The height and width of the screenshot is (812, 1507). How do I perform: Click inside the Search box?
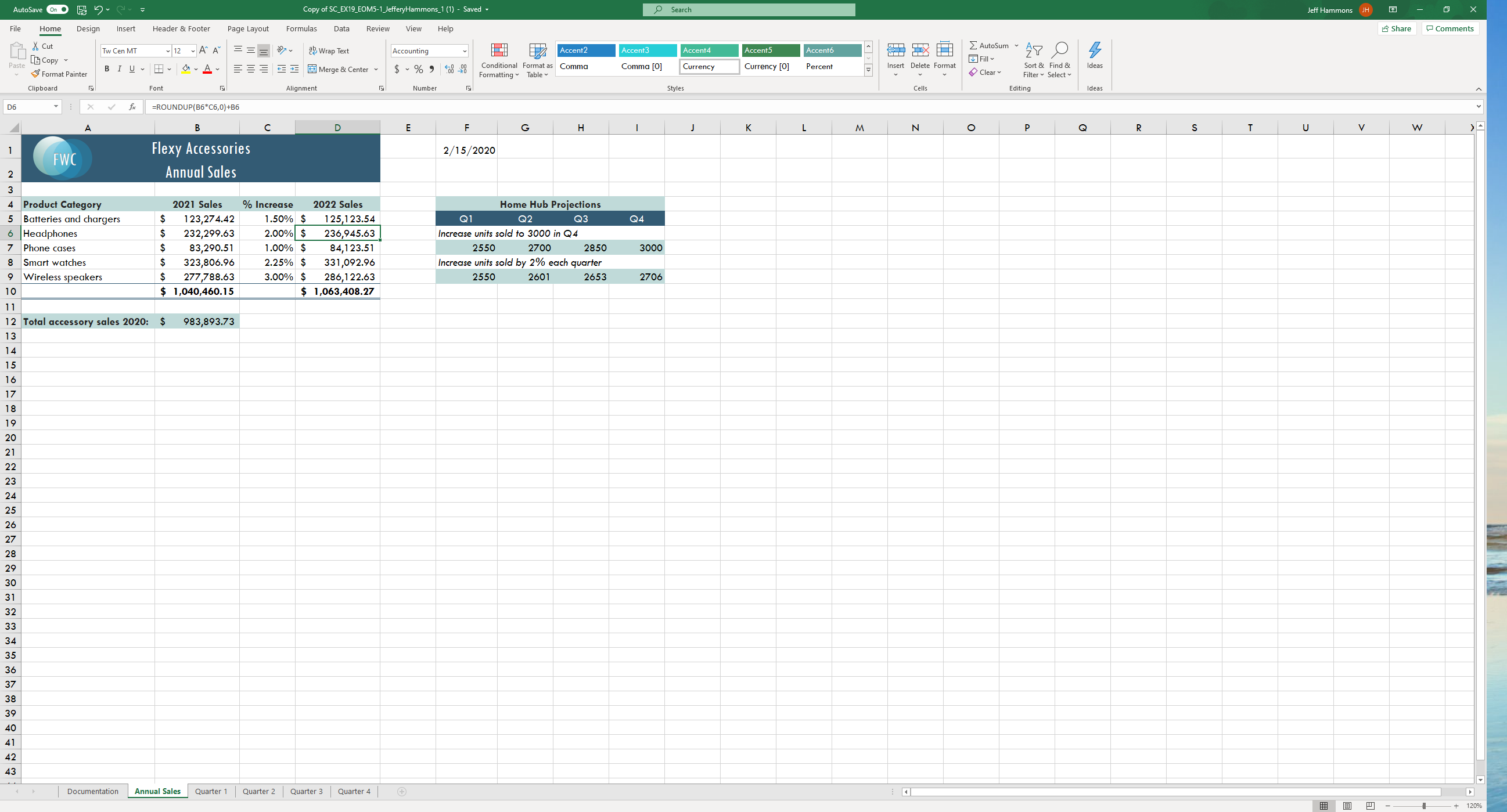pyautogui.click(x=749, y=9)
